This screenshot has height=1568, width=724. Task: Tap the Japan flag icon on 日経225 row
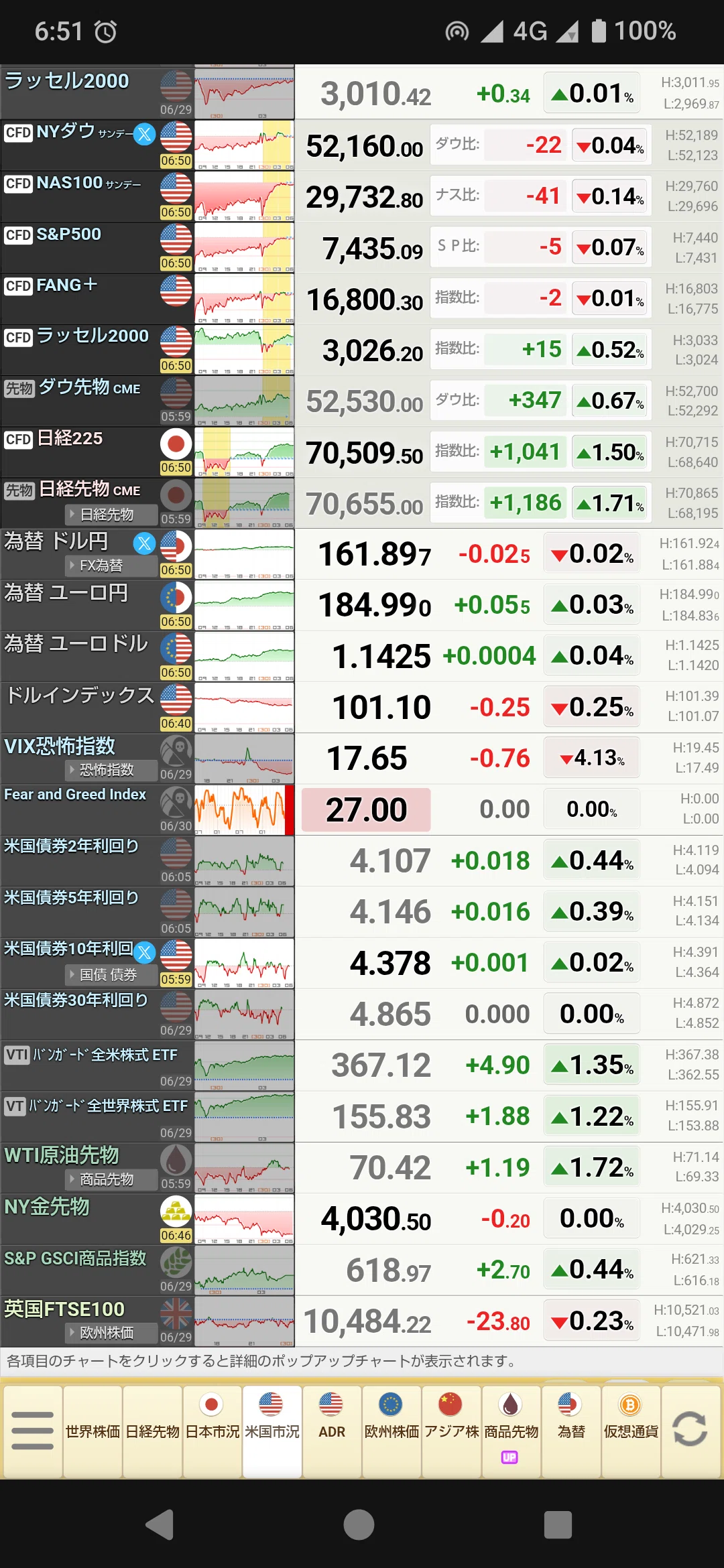(x=176, y=444)
